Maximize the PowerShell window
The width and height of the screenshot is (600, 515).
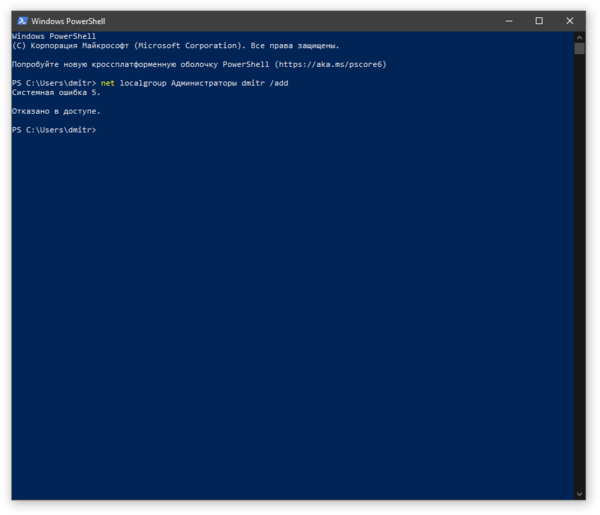pos(539,21)
